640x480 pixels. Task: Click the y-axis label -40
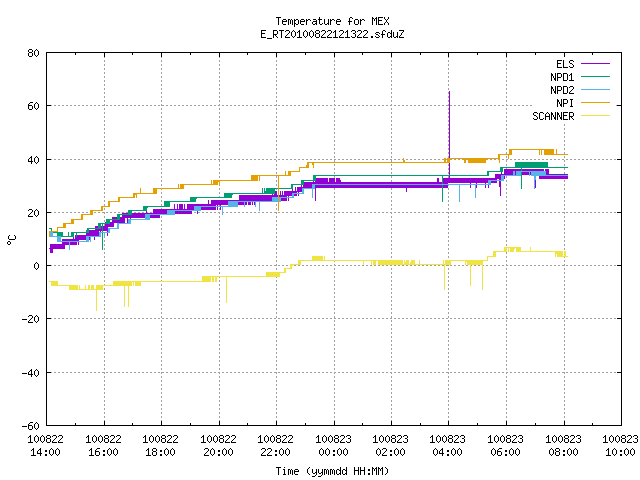tap(31, 373)
